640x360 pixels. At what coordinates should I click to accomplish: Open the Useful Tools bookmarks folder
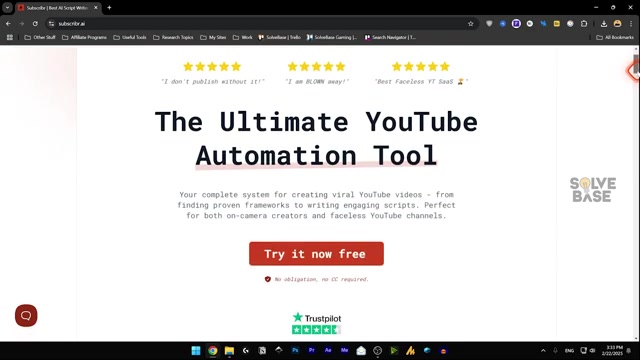pos(130,37)
